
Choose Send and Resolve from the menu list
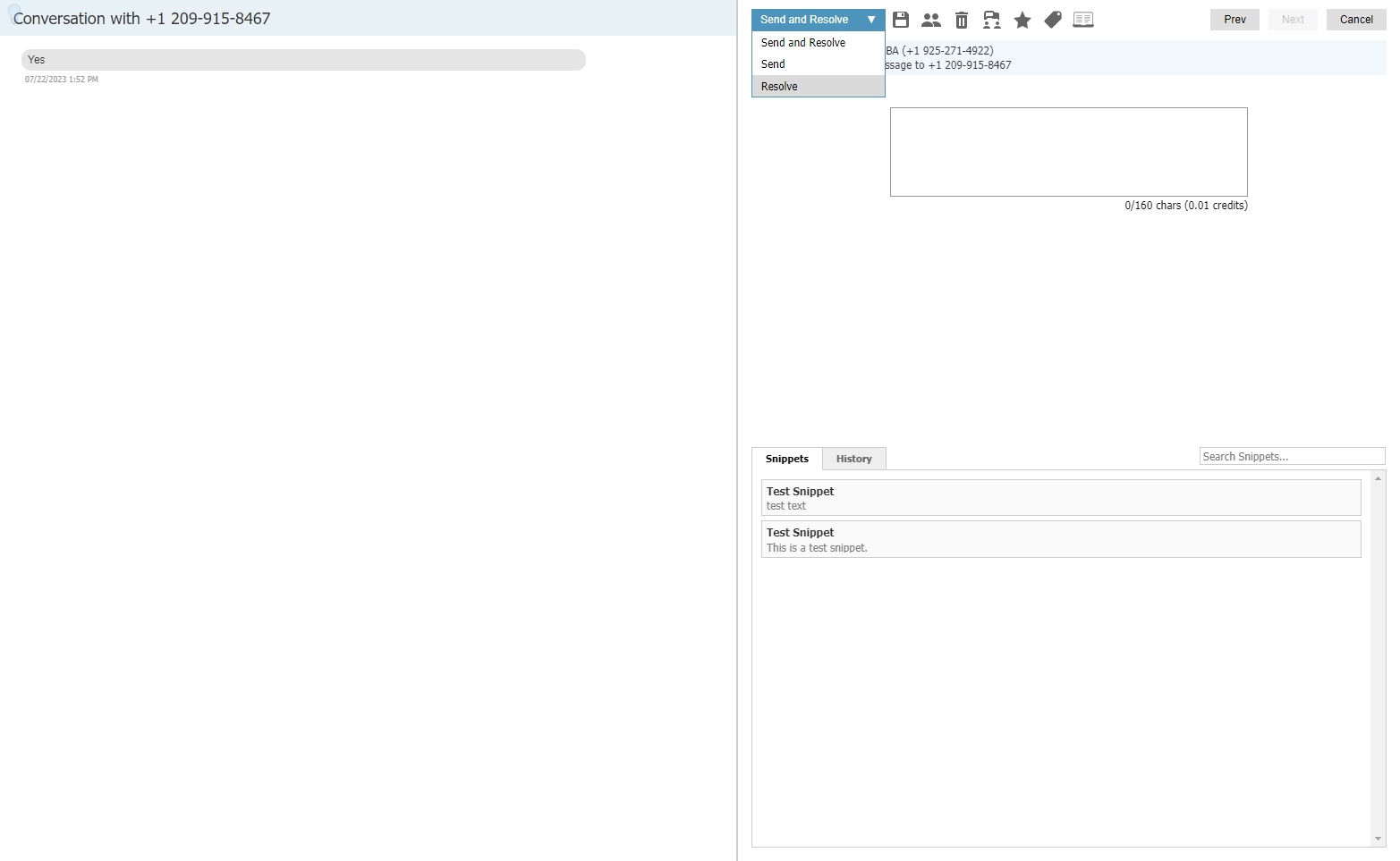pyautogui.click(x=818, y=43)
